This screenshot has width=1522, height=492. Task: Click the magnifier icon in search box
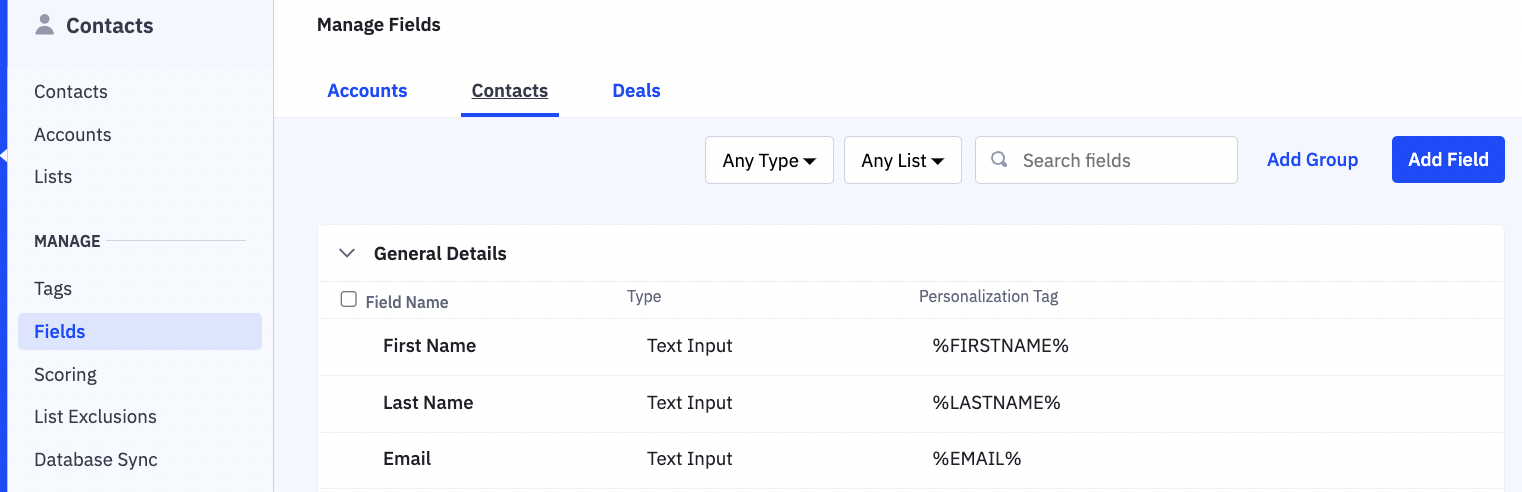point(998,160)
